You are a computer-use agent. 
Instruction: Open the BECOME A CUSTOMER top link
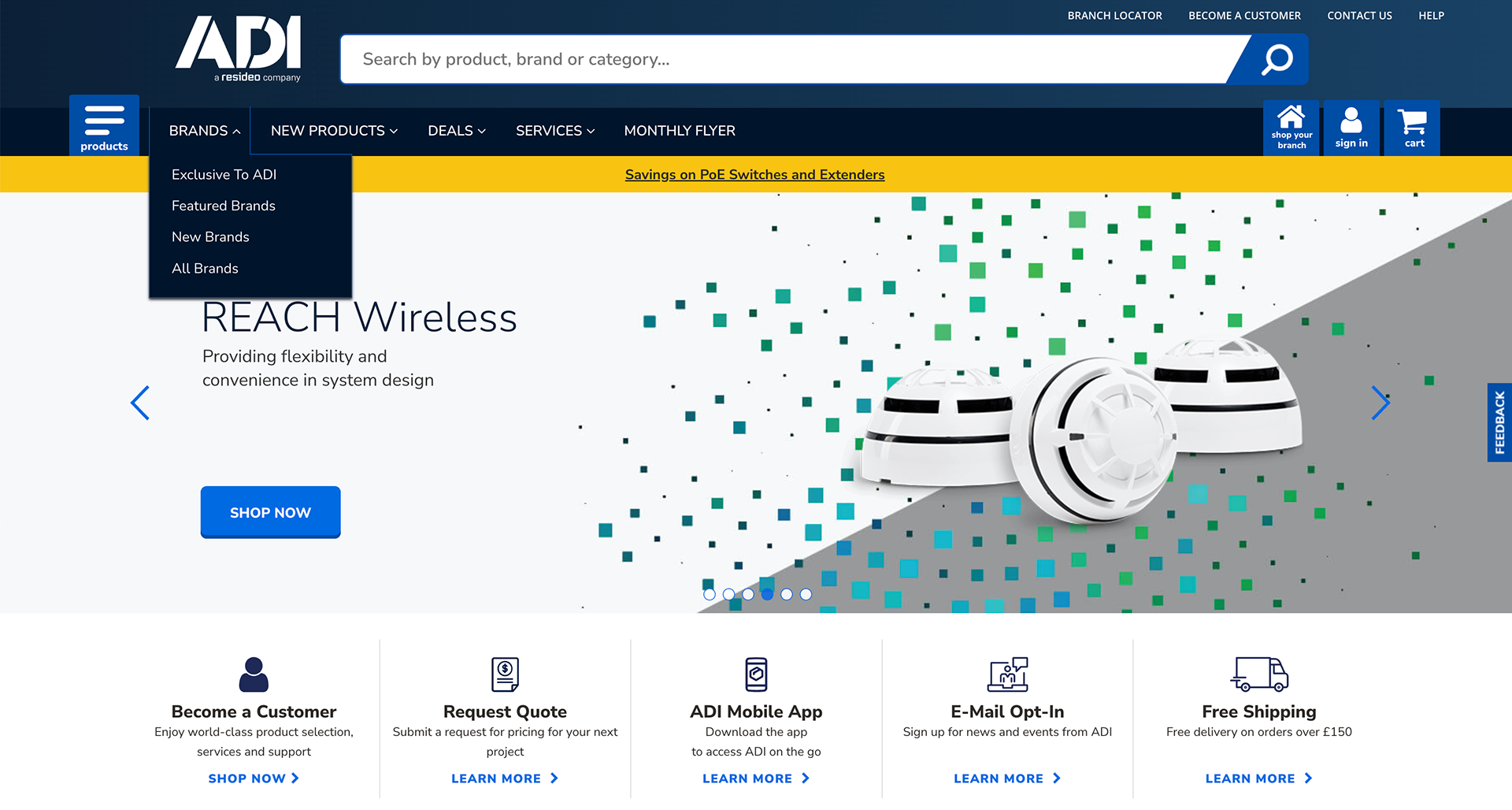[1244, 16]
